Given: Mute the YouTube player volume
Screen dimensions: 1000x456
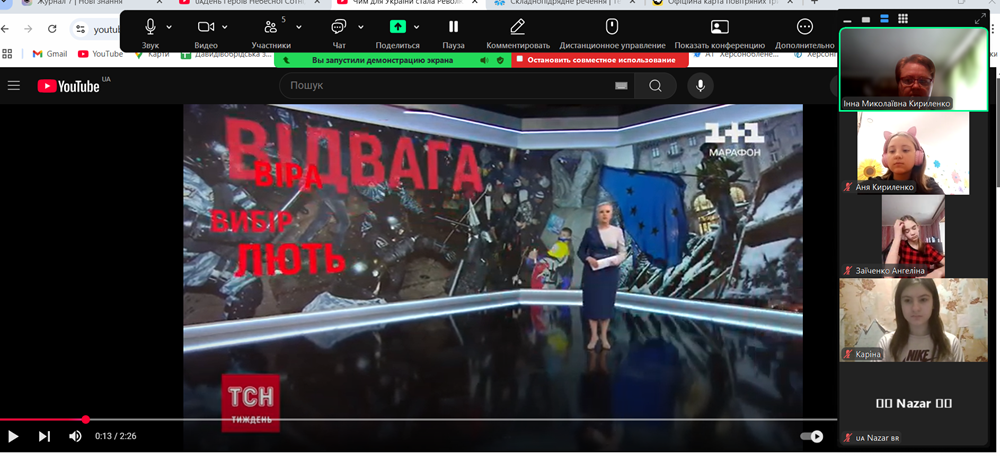Looking at the screenshot, I should tap(75, 436).
